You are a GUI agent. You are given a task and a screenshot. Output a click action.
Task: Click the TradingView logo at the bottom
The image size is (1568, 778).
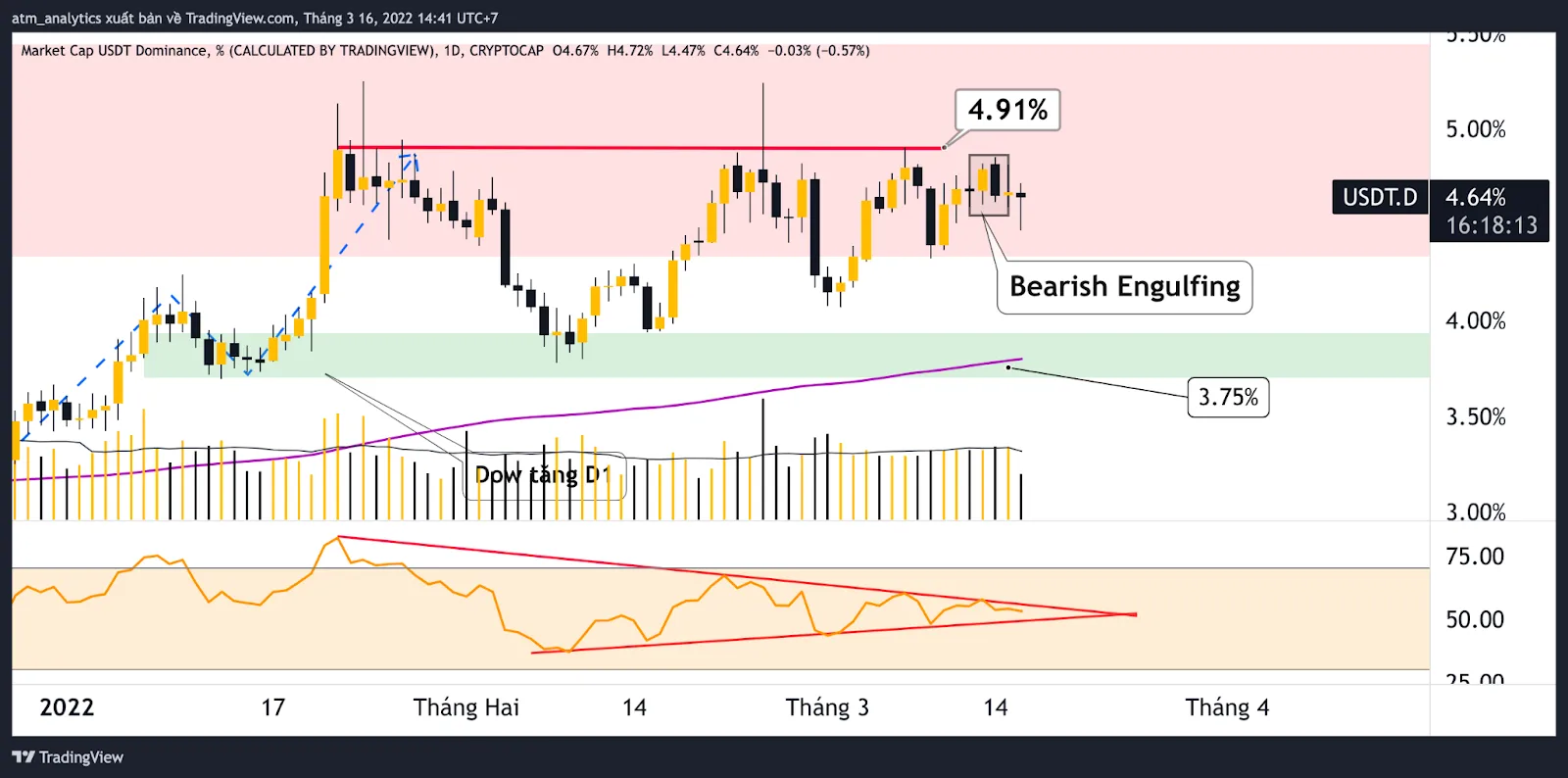pyautogui.click(x=68, y=757)
